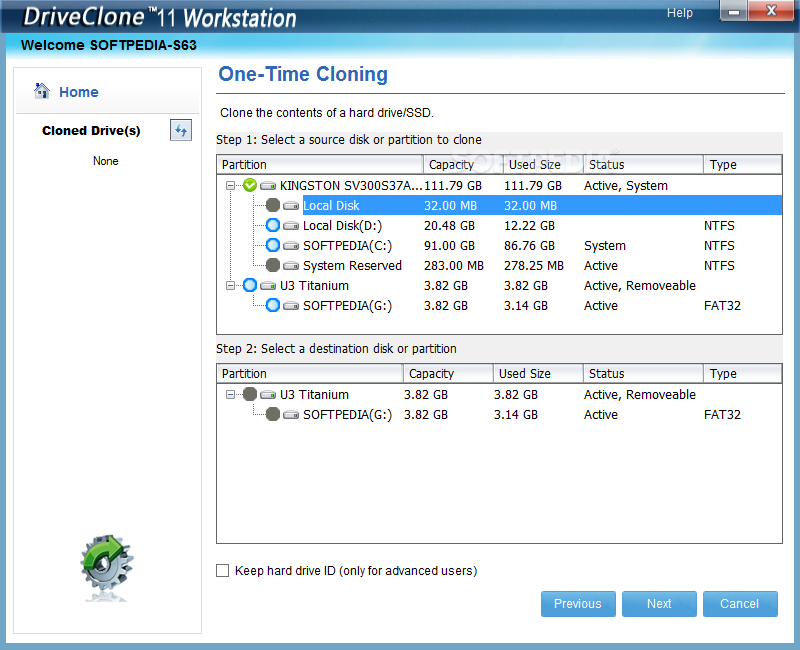Sort destination list by Type column header
This screenshot has height=650, width=800.
pos(742,374)
